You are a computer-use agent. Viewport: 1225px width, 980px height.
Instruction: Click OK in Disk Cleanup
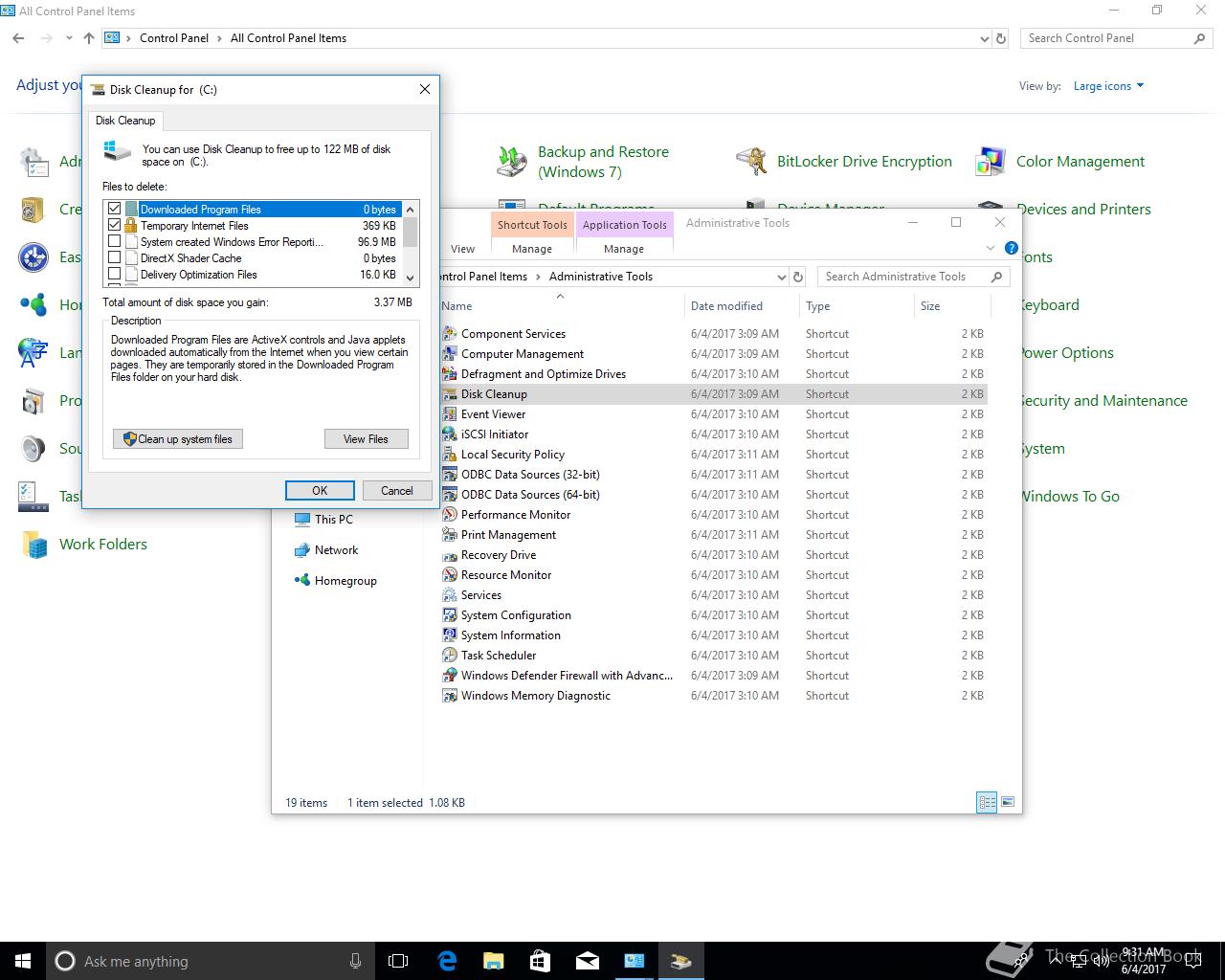[x=320, y=490]
